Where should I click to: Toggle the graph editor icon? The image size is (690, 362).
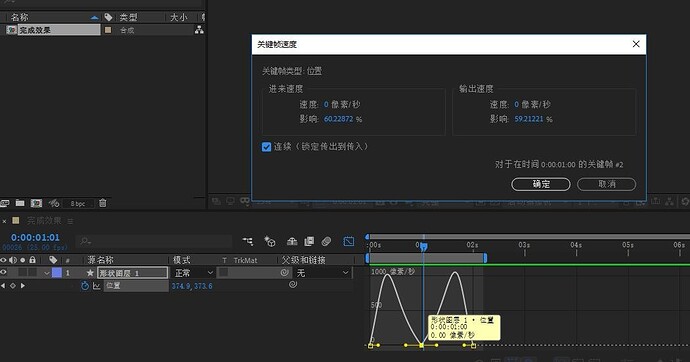point(349,241)
